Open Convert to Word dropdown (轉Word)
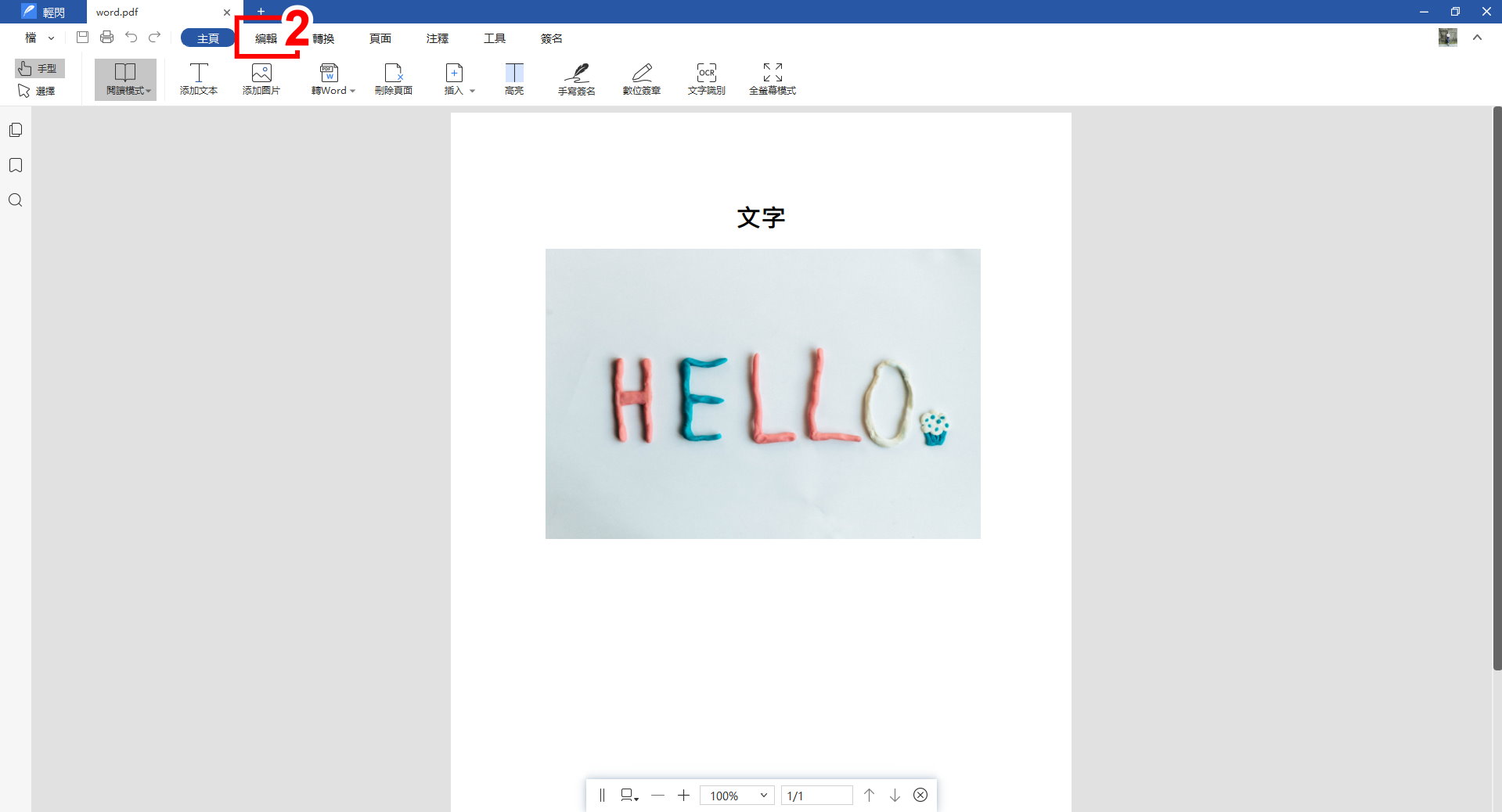The image size is (1502, 812). (x=333, y=80)
